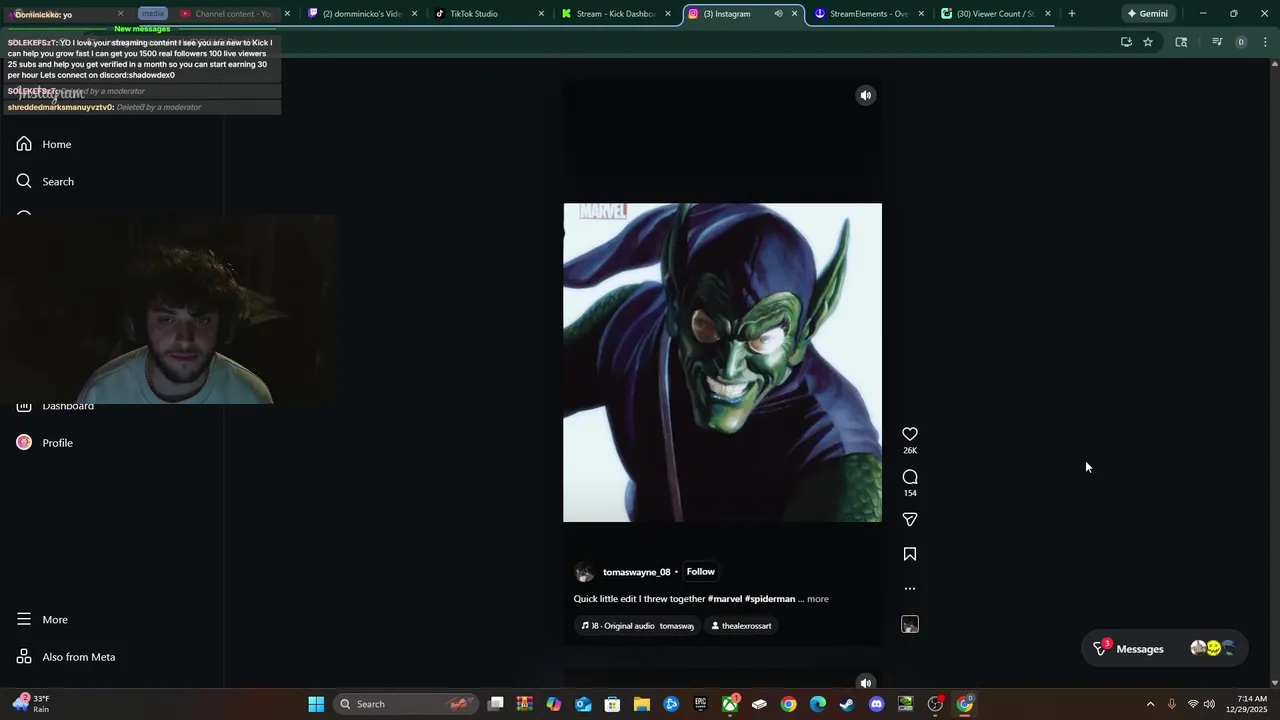Open Xbox app from taskbar
Screen dimensions: 1280x720
pyautogui.click(x=730, y=704)
